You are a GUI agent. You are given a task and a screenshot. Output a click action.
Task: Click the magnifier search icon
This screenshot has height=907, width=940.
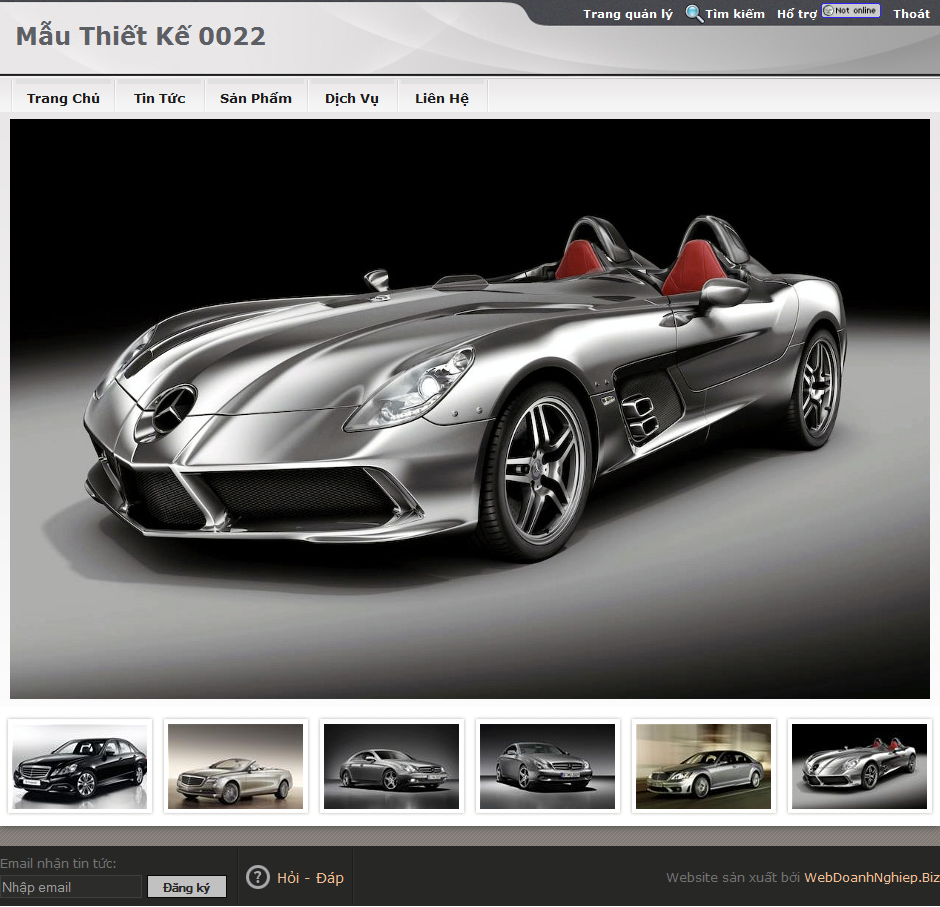(694, 14)
